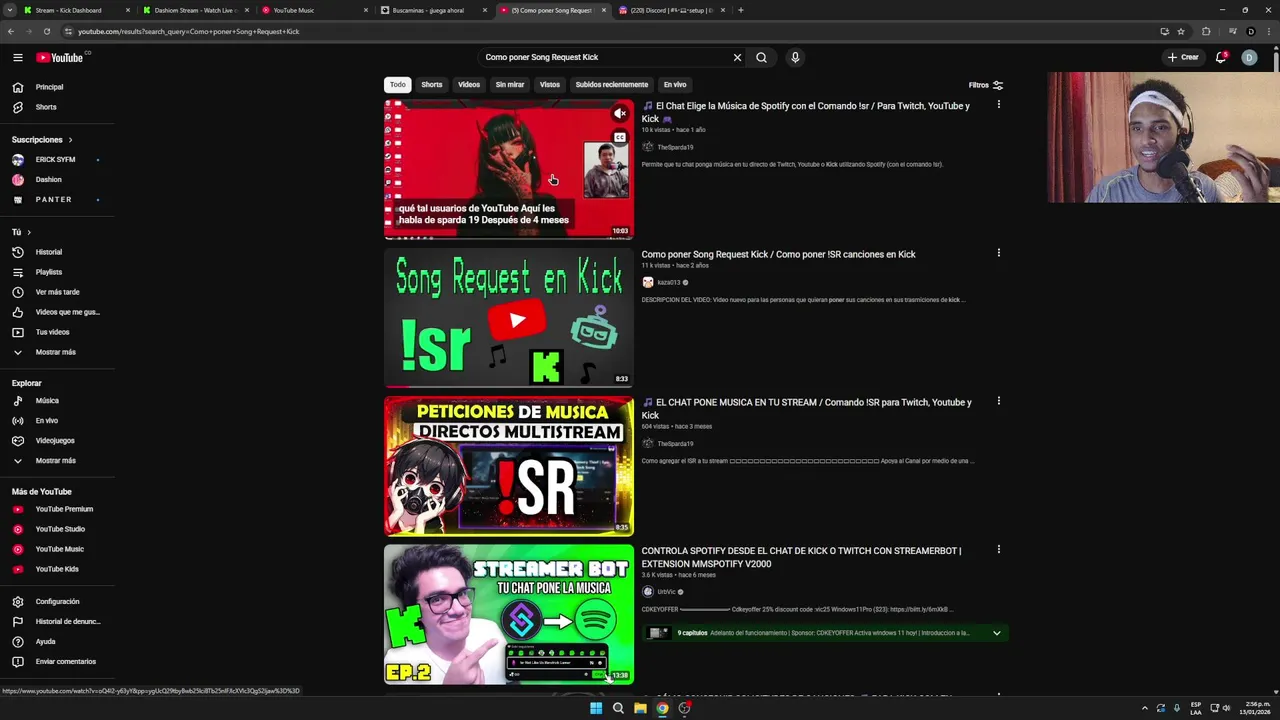Select the Videos filter chip
Image resolution: width=1280 pixels, height=720 pixels.
[469, 85]
